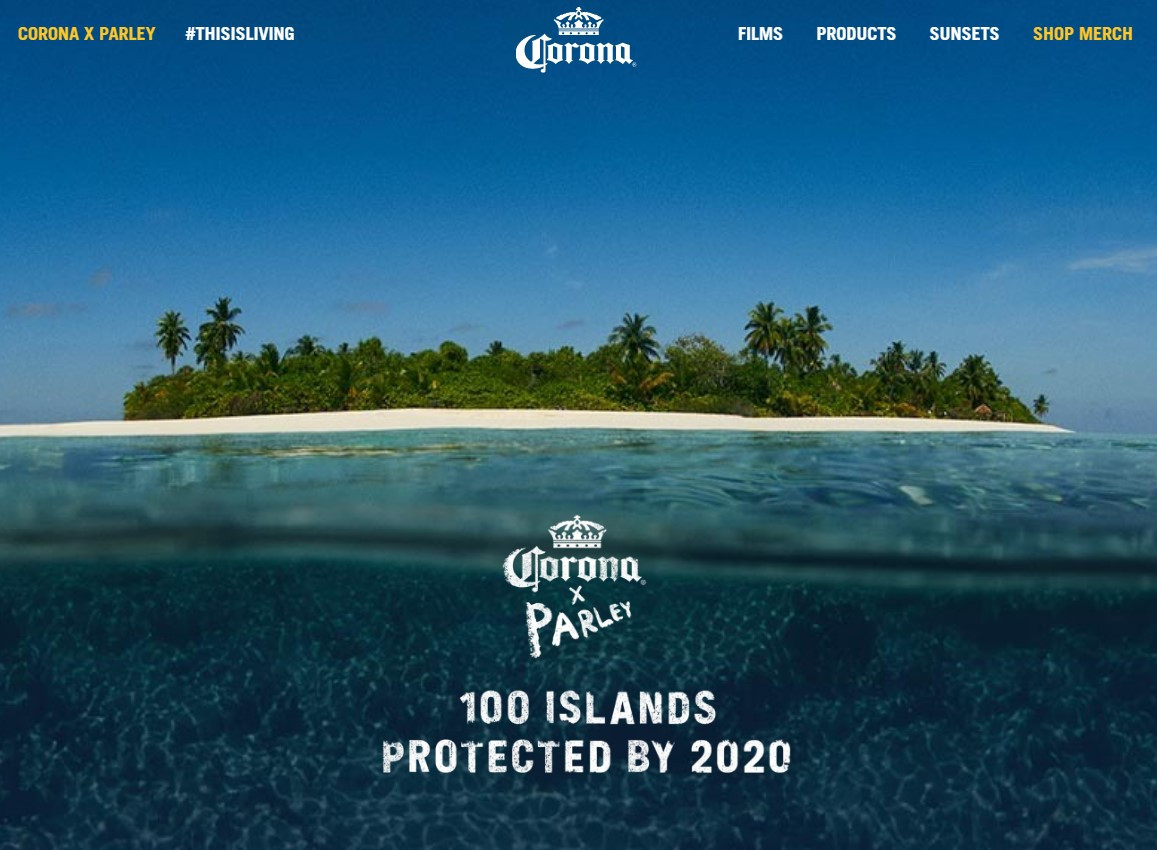Select the Sunsets navigation item
This screenshot has height=850, width=1157.
(x=964, y=34)
